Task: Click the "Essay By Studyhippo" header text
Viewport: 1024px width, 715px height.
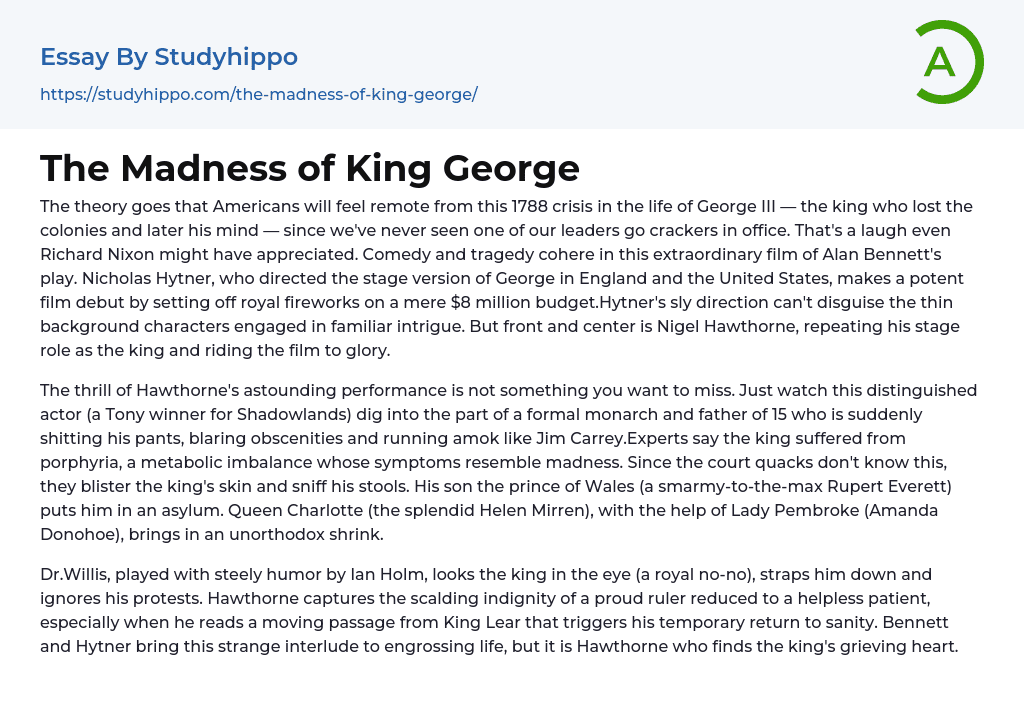Action: click(169, 57)
